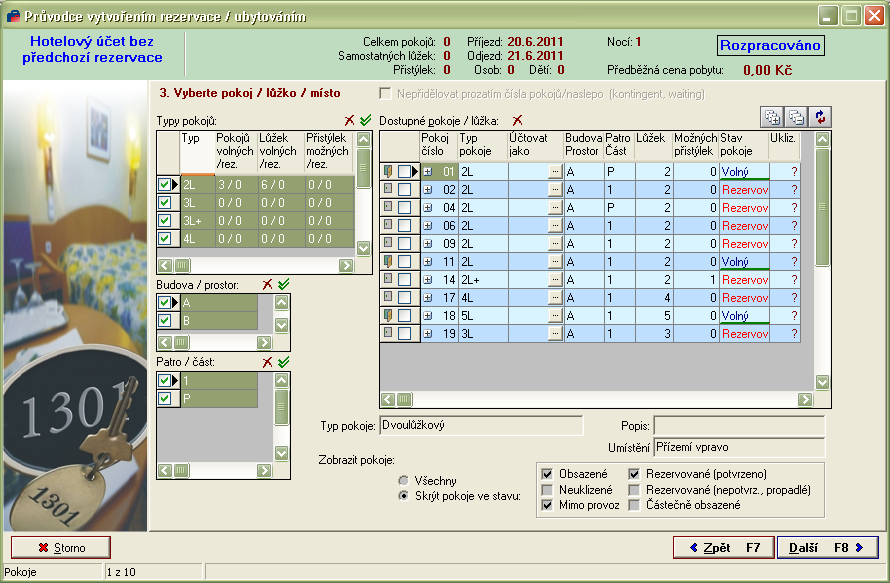Tick selection checkbox for room 18

[x=404, y=316]
